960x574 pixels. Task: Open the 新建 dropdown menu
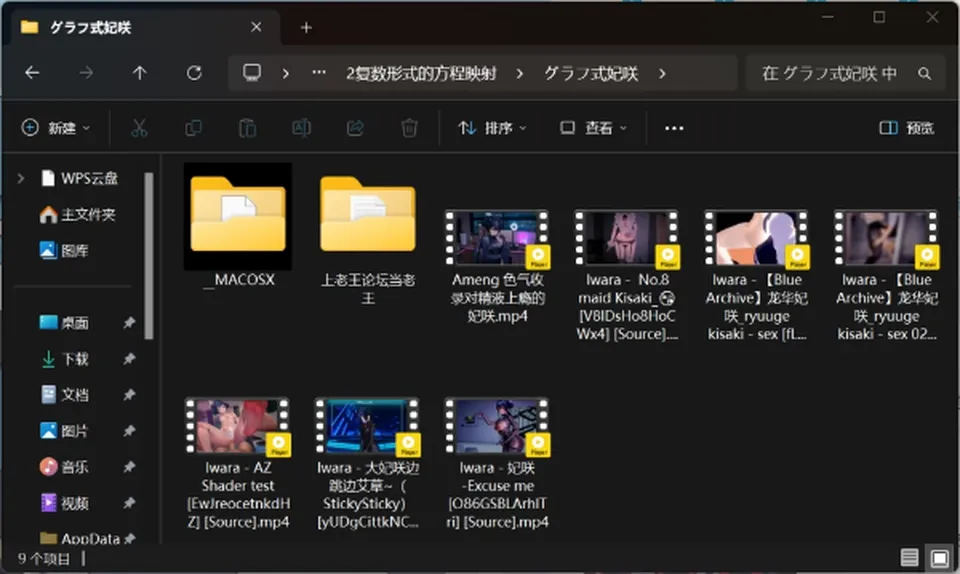click(56, 128)
